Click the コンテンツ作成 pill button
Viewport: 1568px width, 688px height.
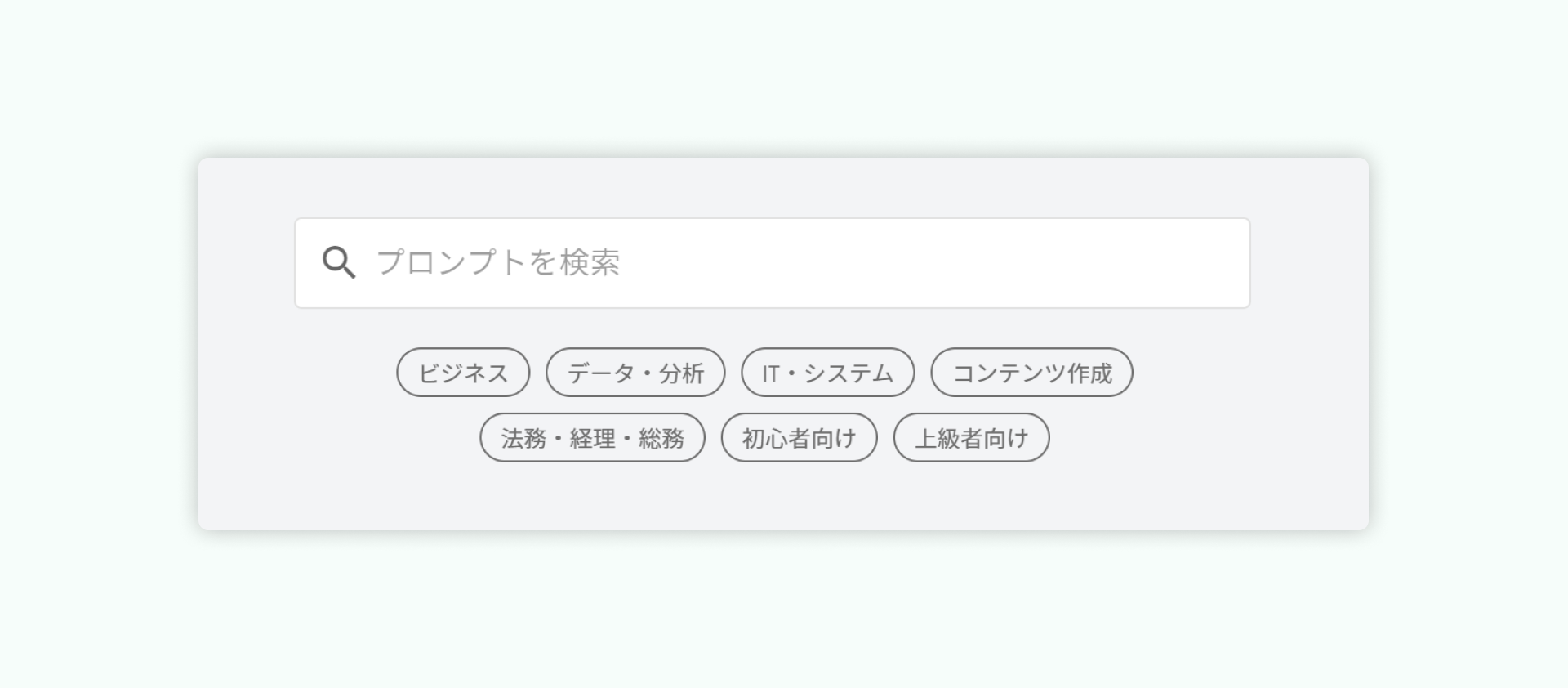coord(1031,372)
